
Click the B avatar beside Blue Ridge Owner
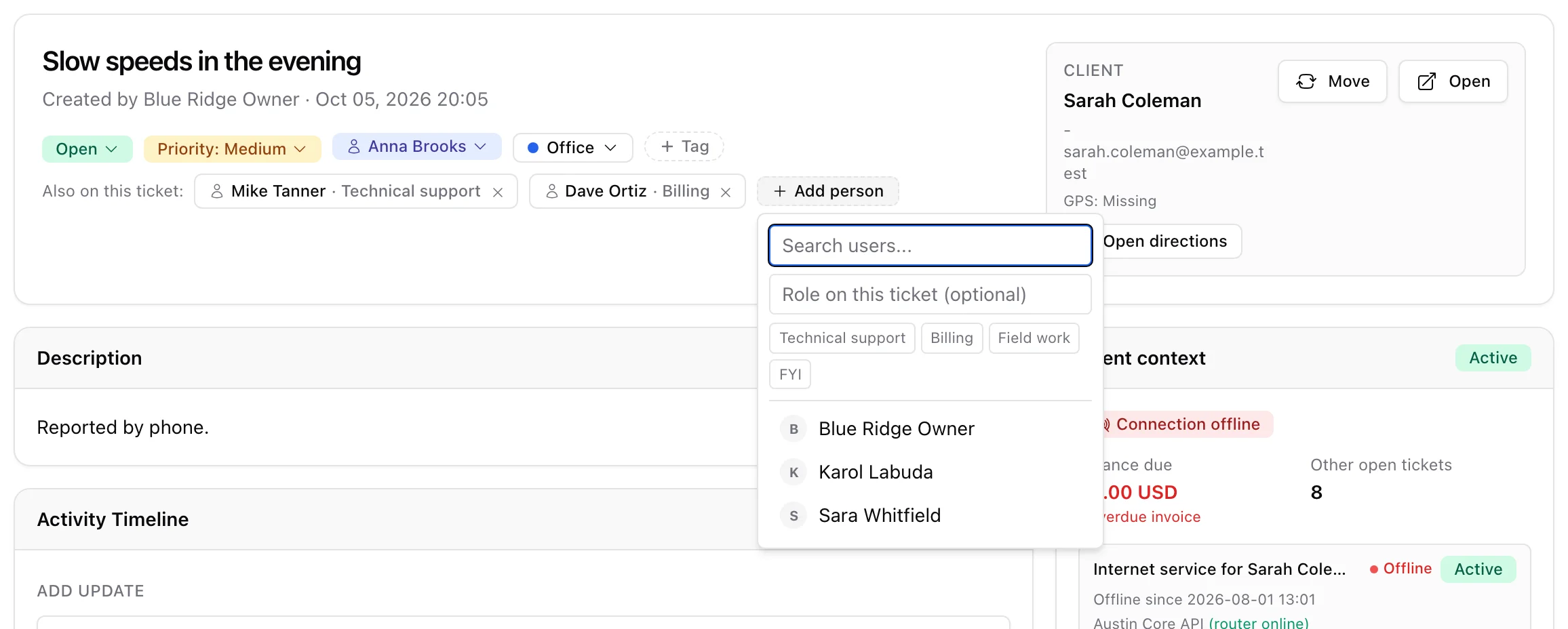coord(793,429)
